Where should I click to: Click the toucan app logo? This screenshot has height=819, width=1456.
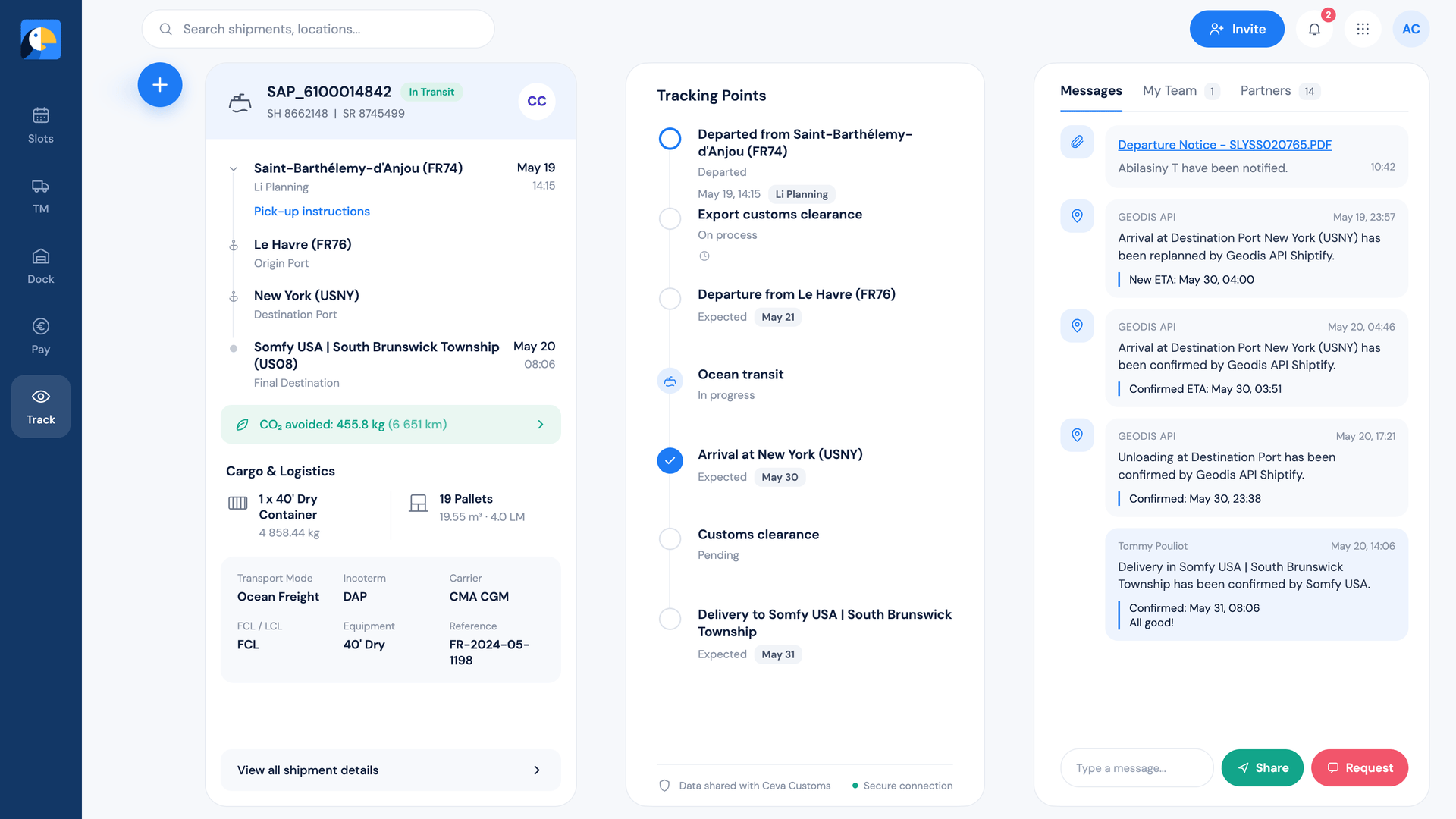(x=41, y=39)
